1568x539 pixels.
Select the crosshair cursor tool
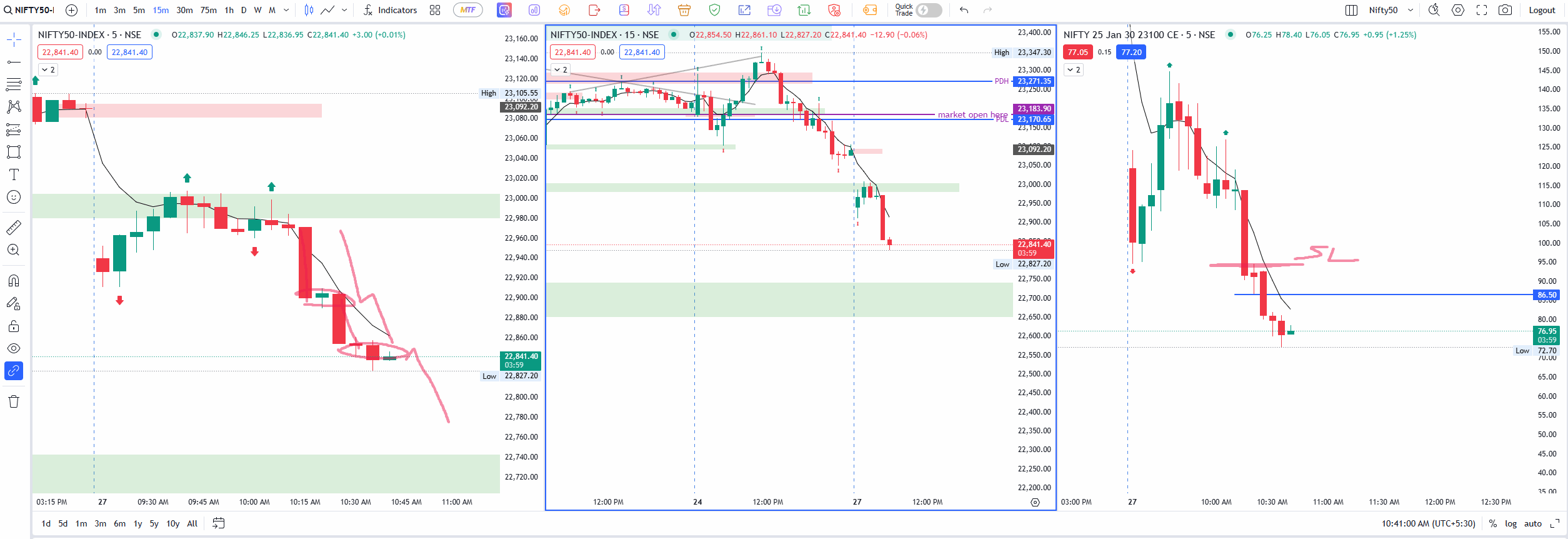pos(14,40)
